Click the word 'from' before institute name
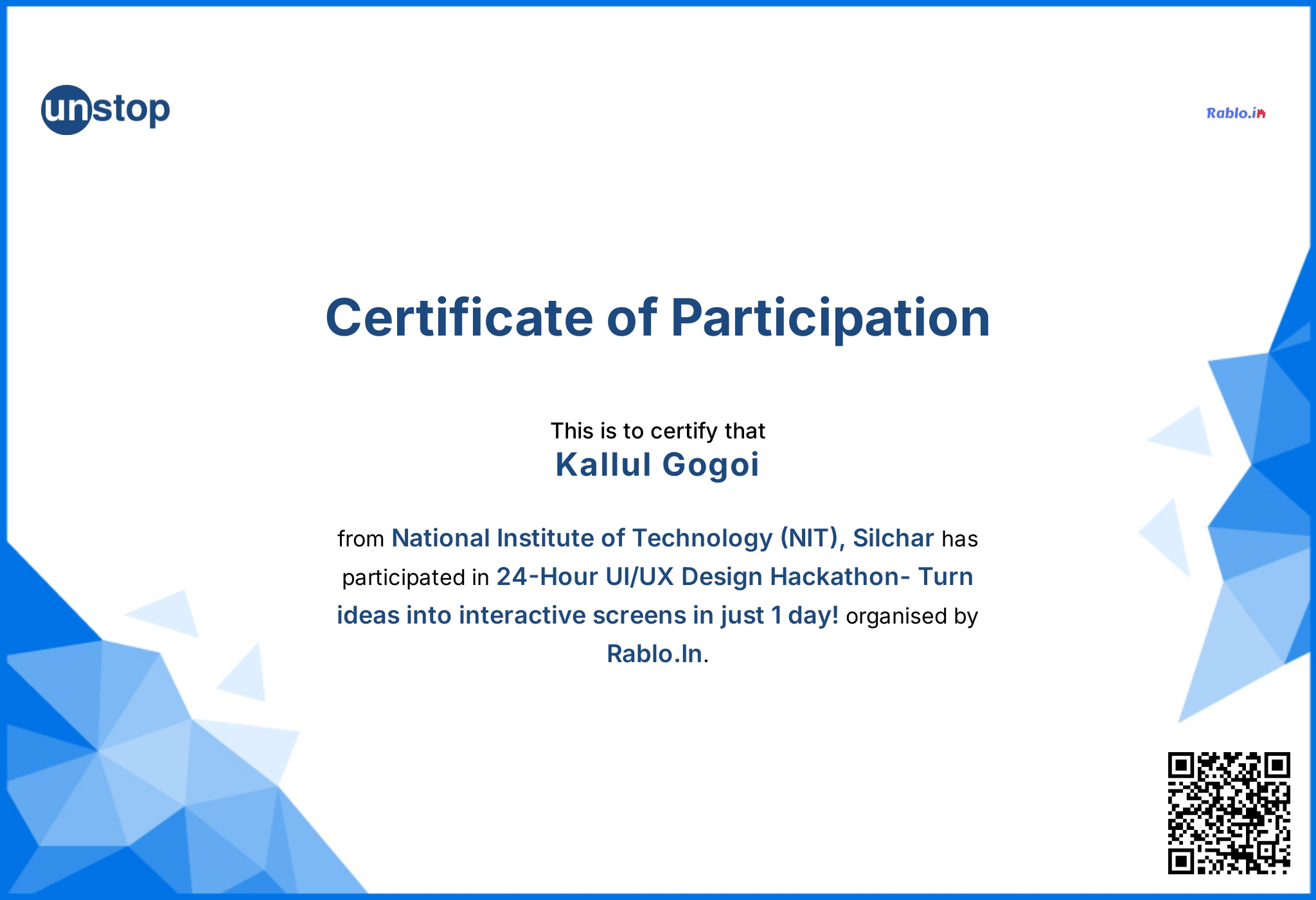This screenshot has height=900, width=1316. point(360,539)
